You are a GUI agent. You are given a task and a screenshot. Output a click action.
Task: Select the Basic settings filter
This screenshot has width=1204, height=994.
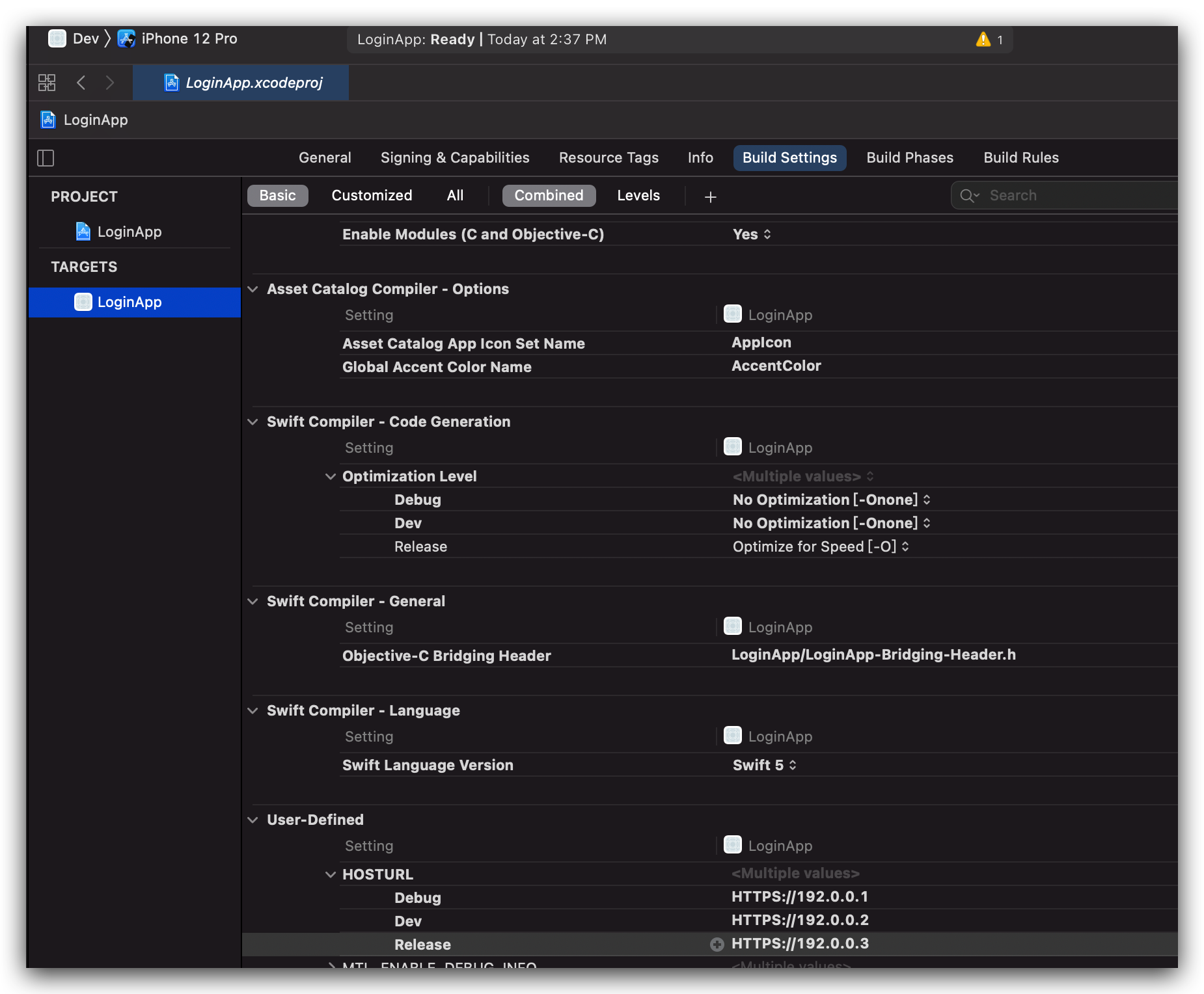pos(278,196)
